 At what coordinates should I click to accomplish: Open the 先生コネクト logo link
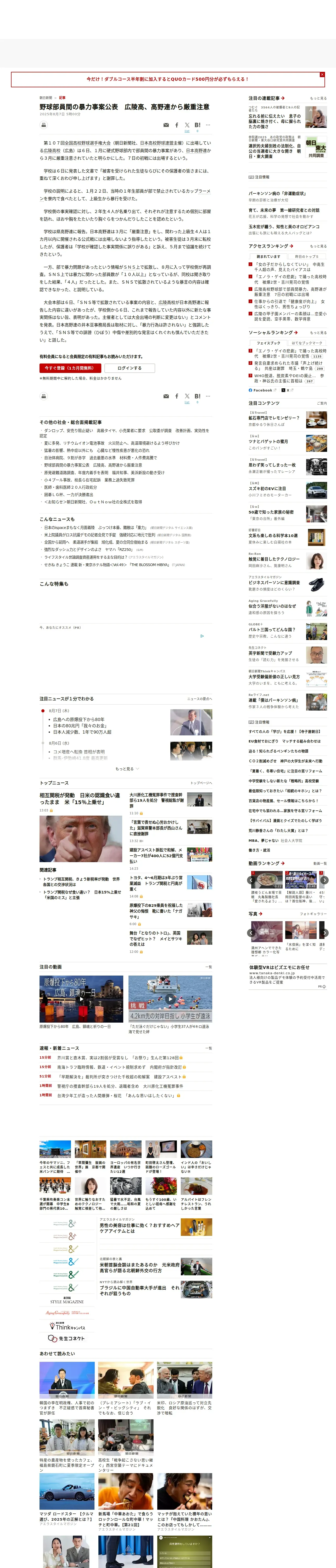pos(66,1339)
